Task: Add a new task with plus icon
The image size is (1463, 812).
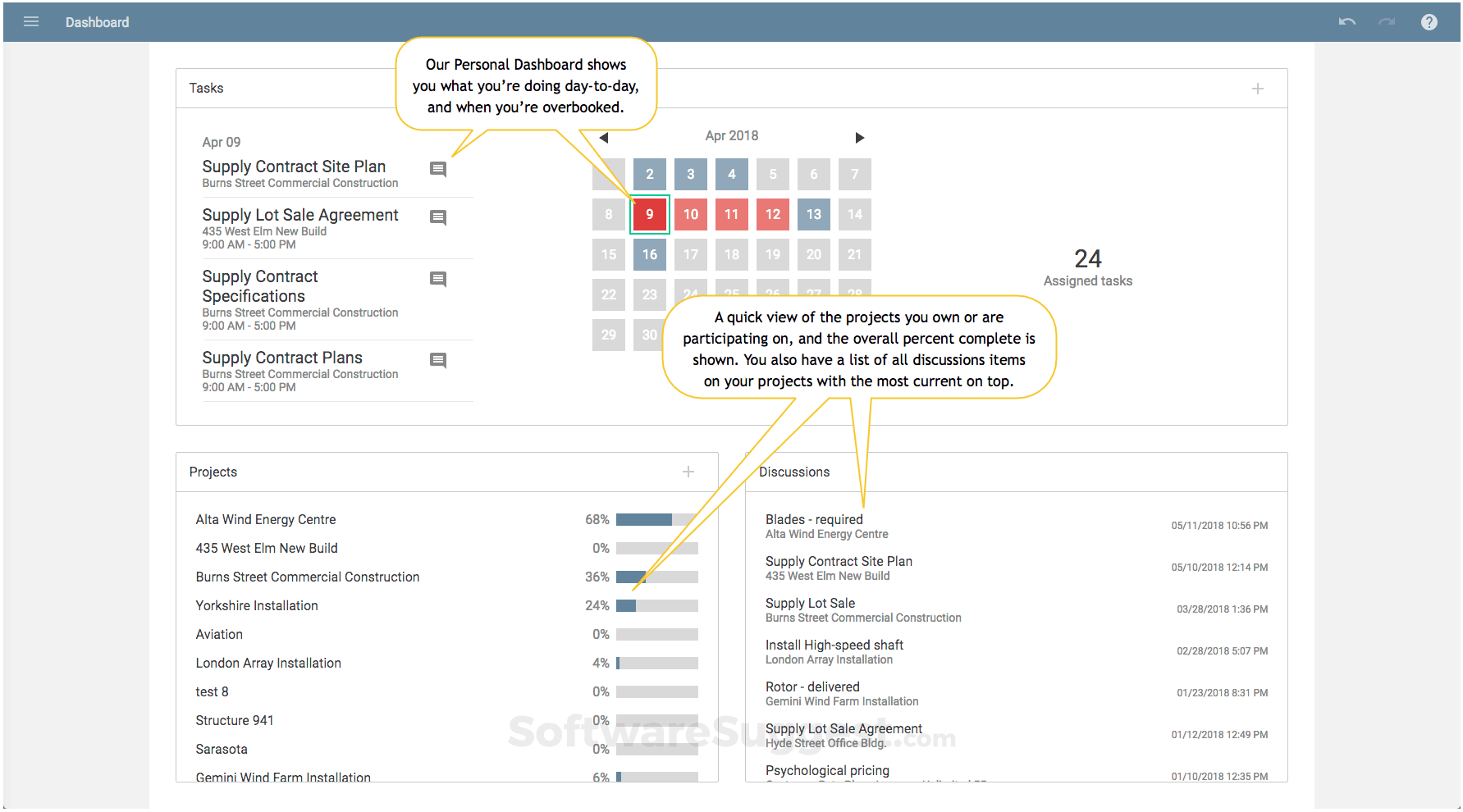Action: (1257, 89)
